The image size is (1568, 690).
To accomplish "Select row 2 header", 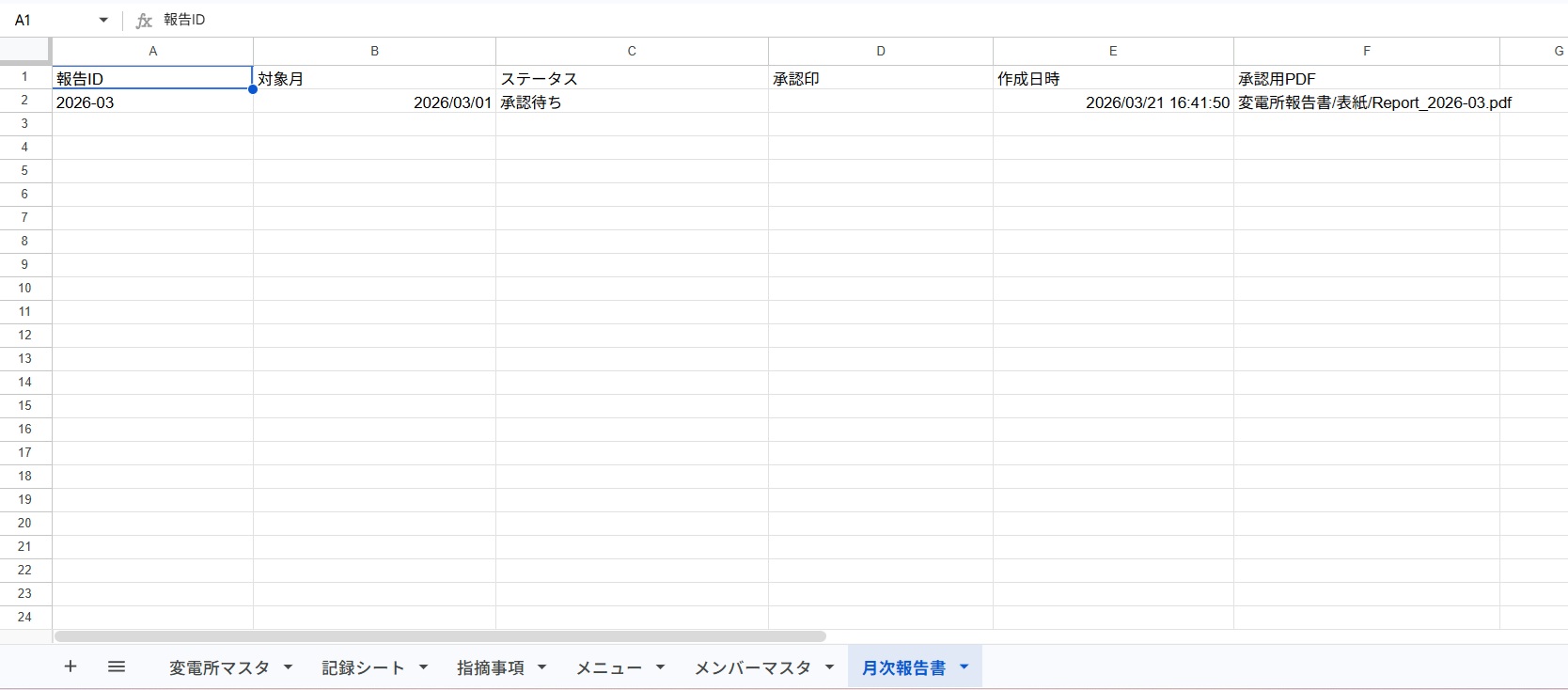I will click(25, 101).
